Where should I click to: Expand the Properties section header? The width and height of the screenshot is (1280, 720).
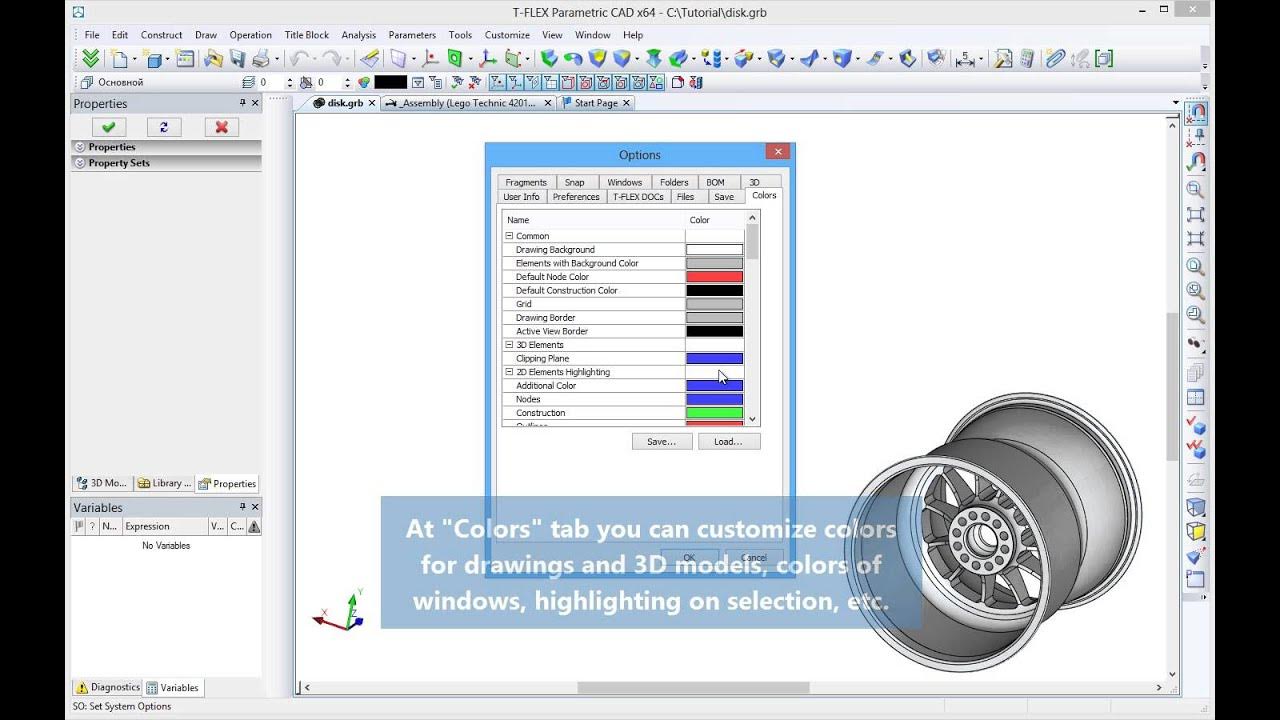tap(166, 147)
